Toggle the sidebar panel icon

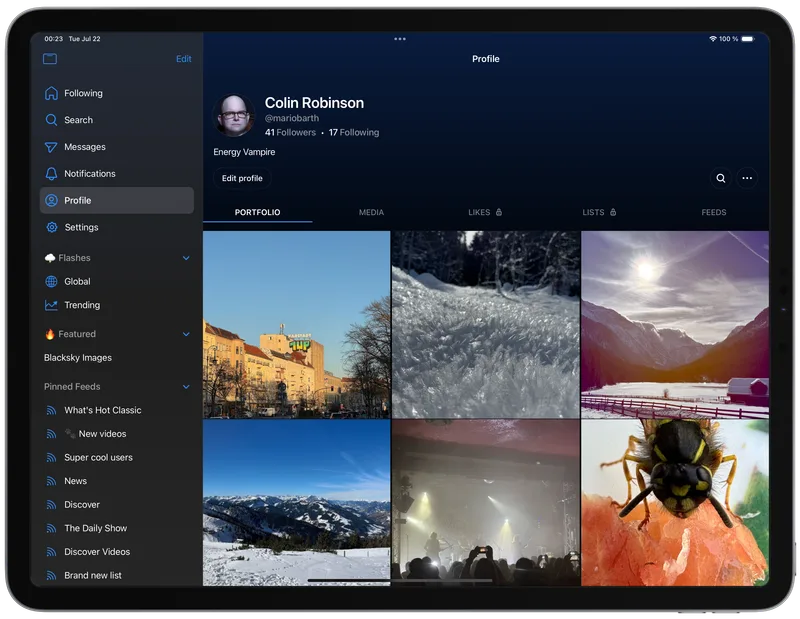(50, 59)
